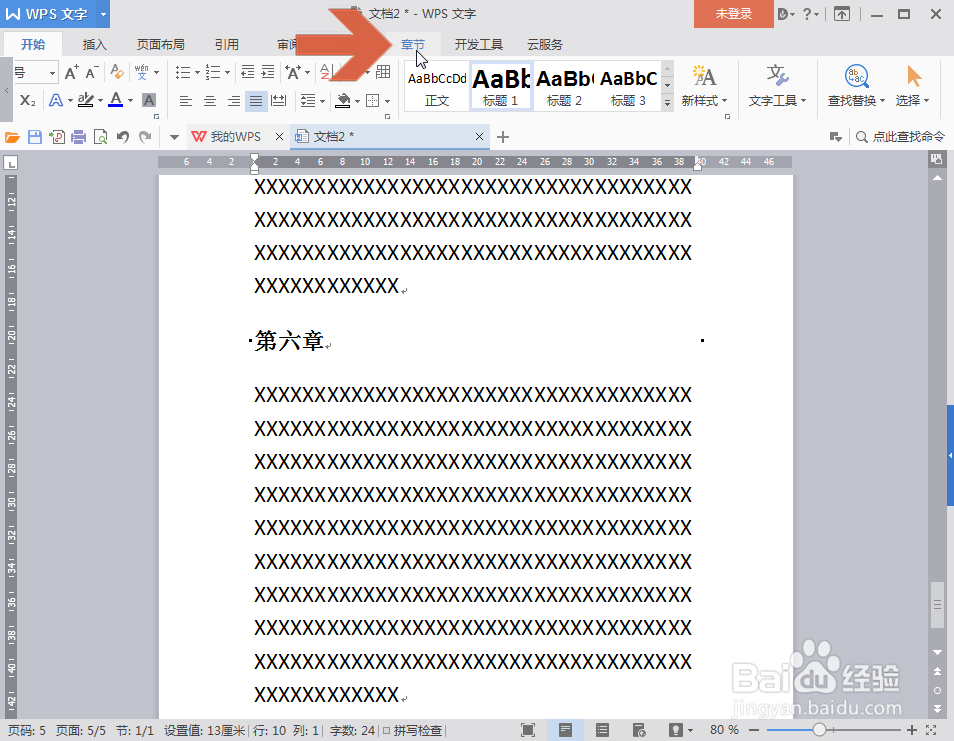Apply distributed alignment
The width and height of the screenshot is (954, 741).
(x=279, y=101)
